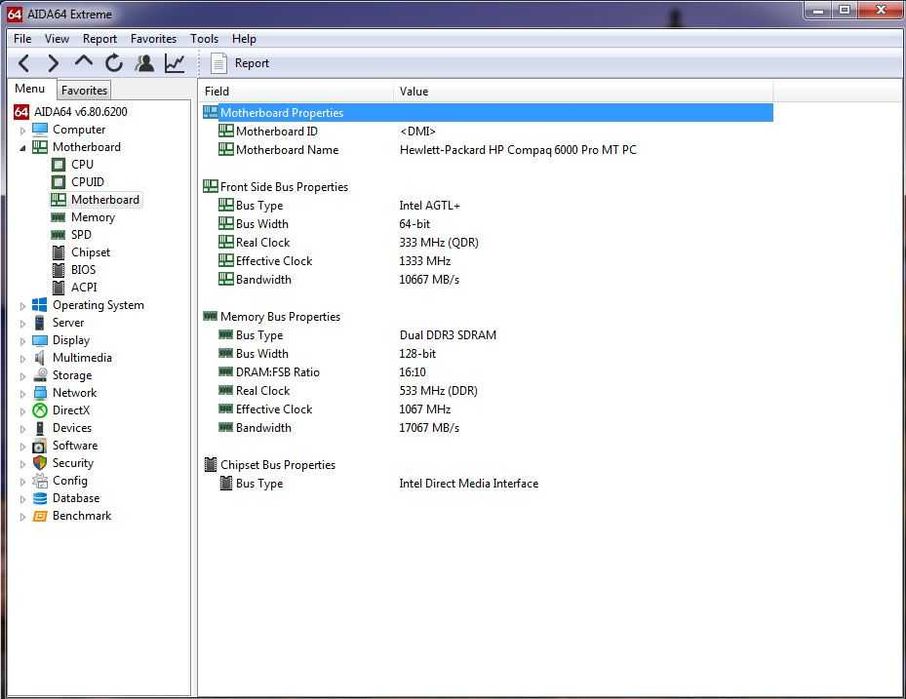
Task: Expand the Storage node arrow
Action: (23, 376)
